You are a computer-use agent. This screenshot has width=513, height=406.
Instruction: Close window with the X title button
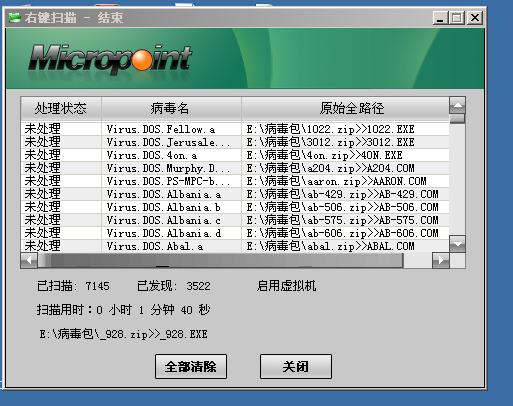pos(475,18)
